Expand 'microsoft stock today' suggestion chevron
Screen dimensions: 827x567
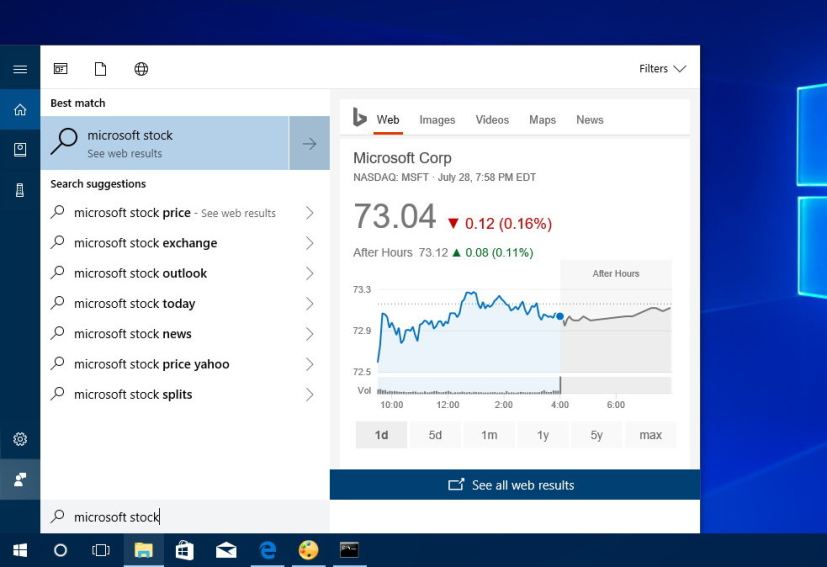(x=310, y=303)
